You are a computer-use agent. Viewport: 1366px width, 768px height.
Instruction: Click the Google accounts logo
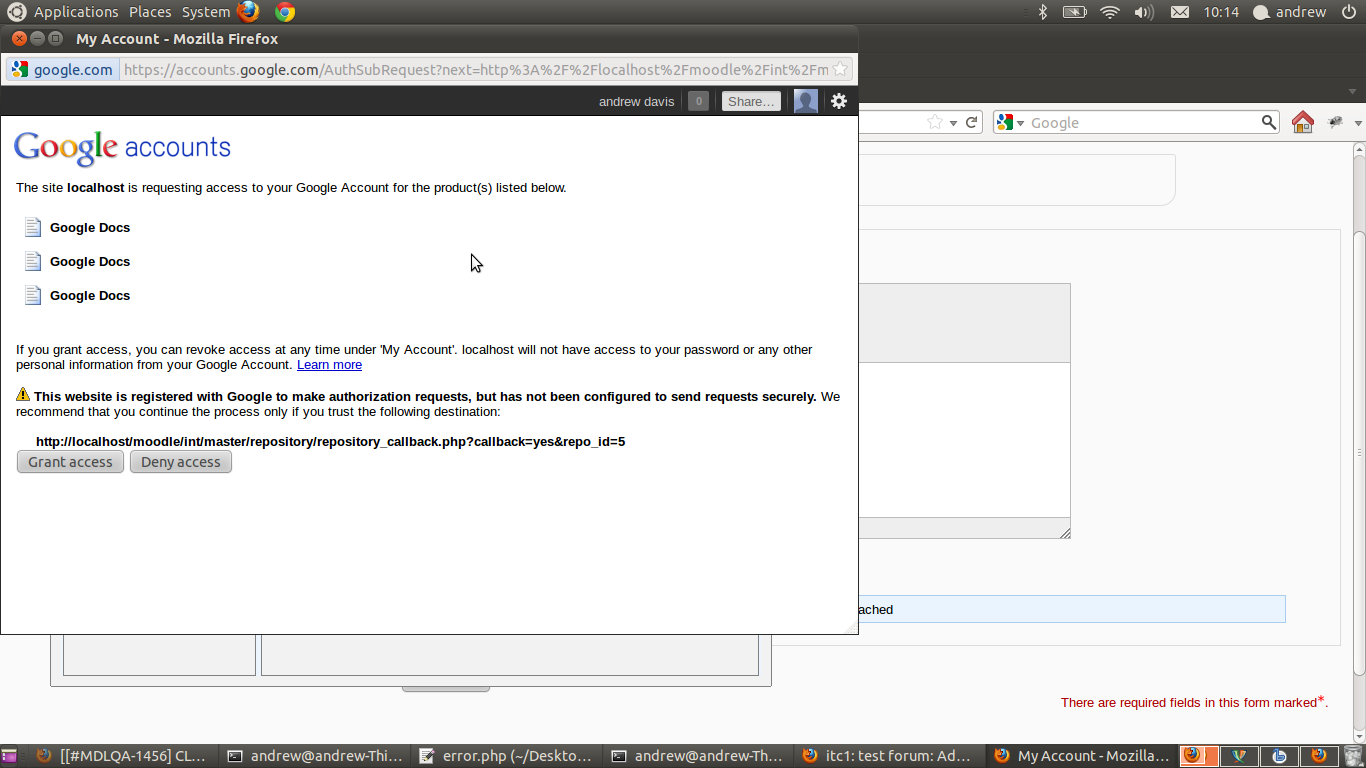click(x=122, y=148)
